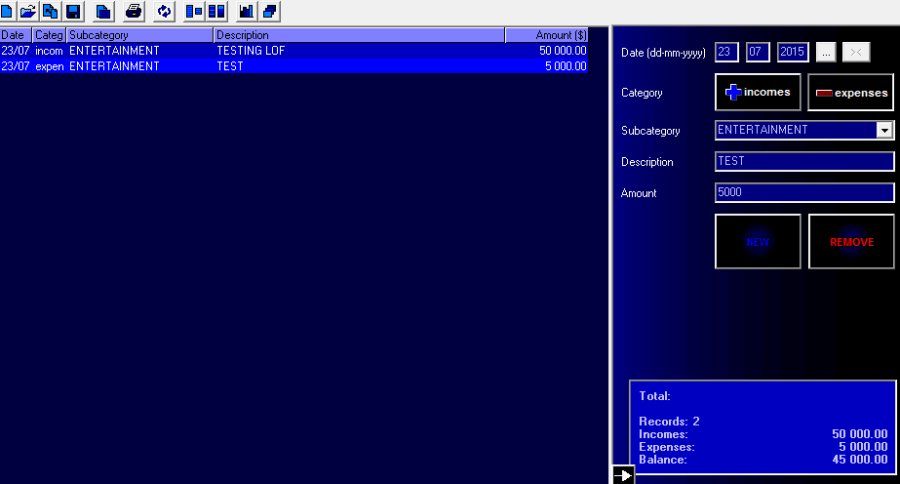Click the Subcategory ENTERTAINMENT combo box
The image size is (900, 484).
point(804,130)
